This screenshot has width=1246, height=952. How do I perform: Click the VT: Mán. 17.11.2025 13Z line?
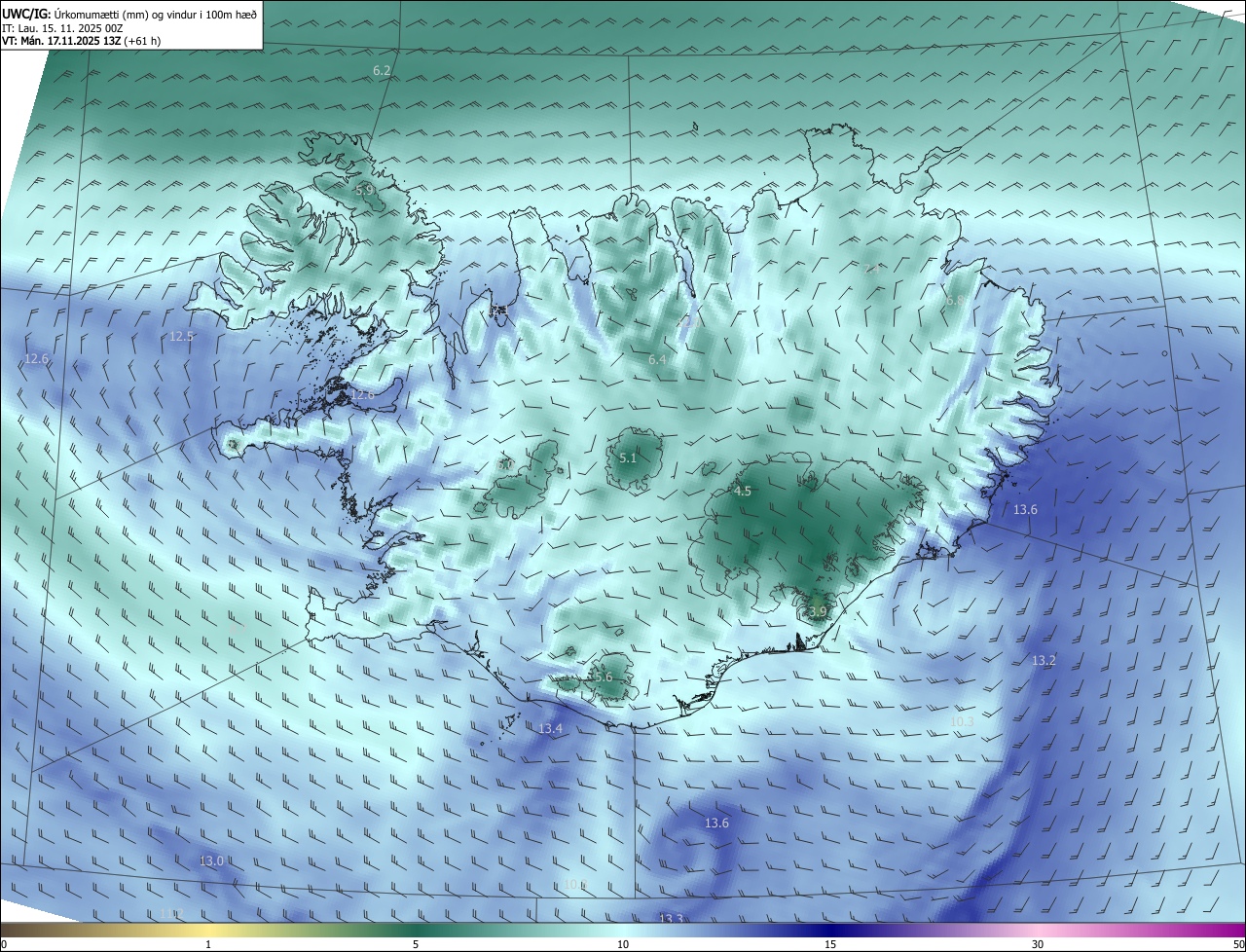click(x=82, y=42)
